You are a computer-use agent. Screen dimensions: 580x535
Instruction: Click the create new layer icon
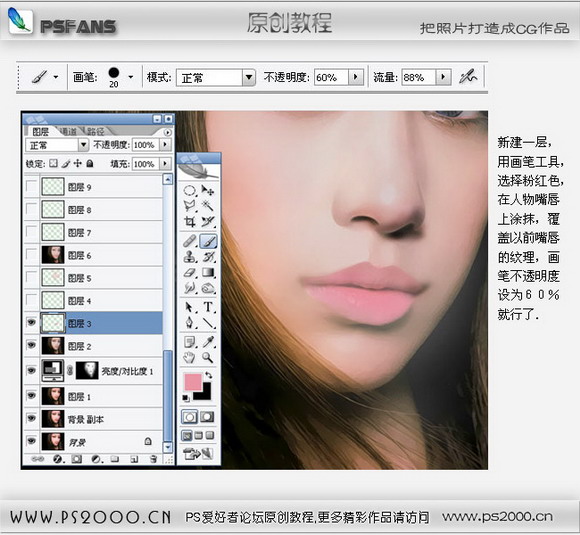pos(134,459)
